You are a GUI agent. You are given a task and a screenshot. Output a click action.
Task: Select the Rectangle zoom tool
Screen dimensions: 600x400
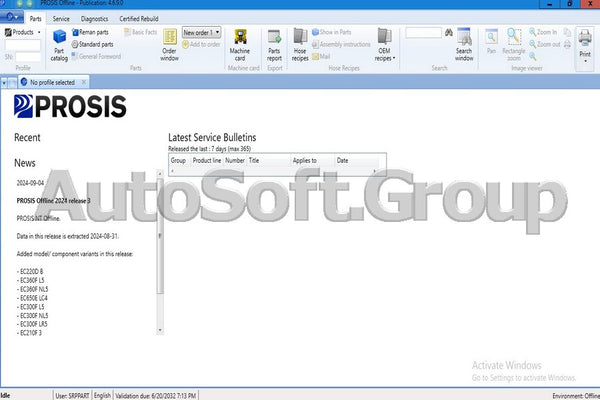coord(514,45)
